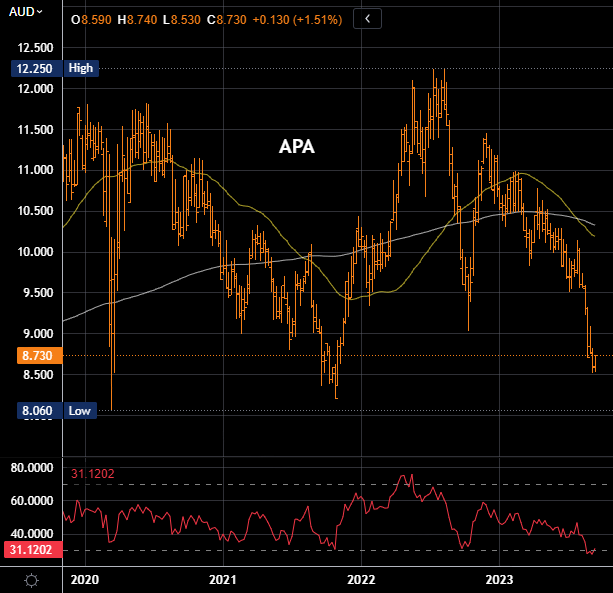Click the Low price tag
The height and width of the screenshot is (593, 613).
coord(80,411)
